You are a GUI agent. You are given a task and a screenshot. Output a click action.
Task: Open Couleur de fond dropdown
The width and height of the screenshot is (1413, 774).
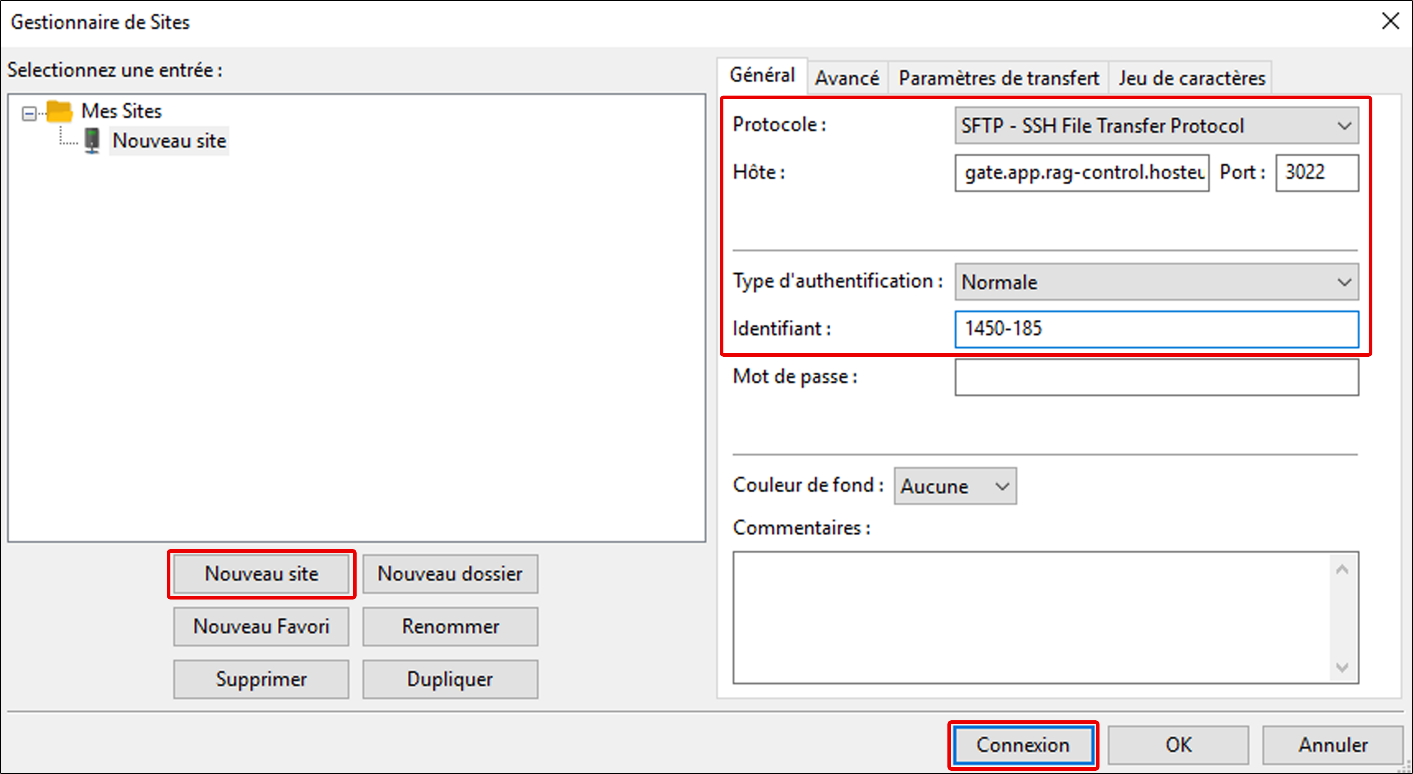pos(955,486)
